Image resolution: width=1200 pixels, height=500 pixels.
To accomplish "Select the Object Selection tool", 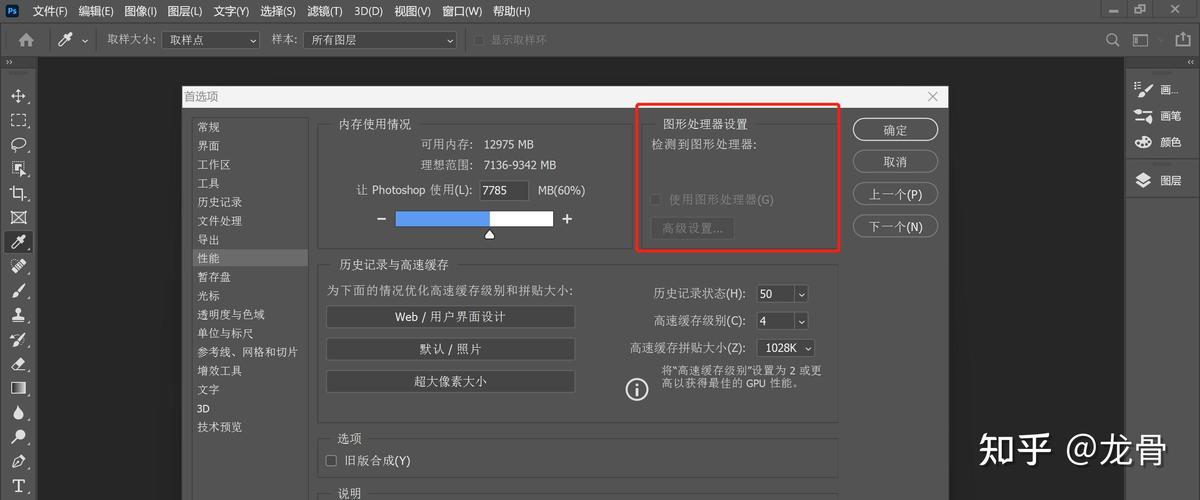I will (x=18, y=169).
